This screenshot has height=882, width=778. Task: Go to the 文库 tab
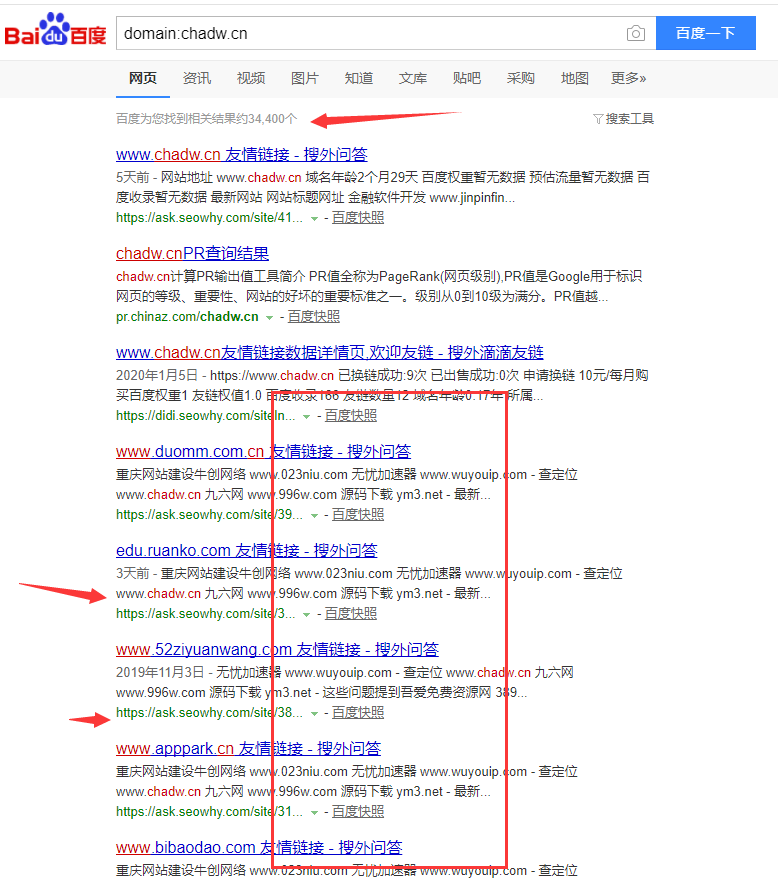point(413,78)
